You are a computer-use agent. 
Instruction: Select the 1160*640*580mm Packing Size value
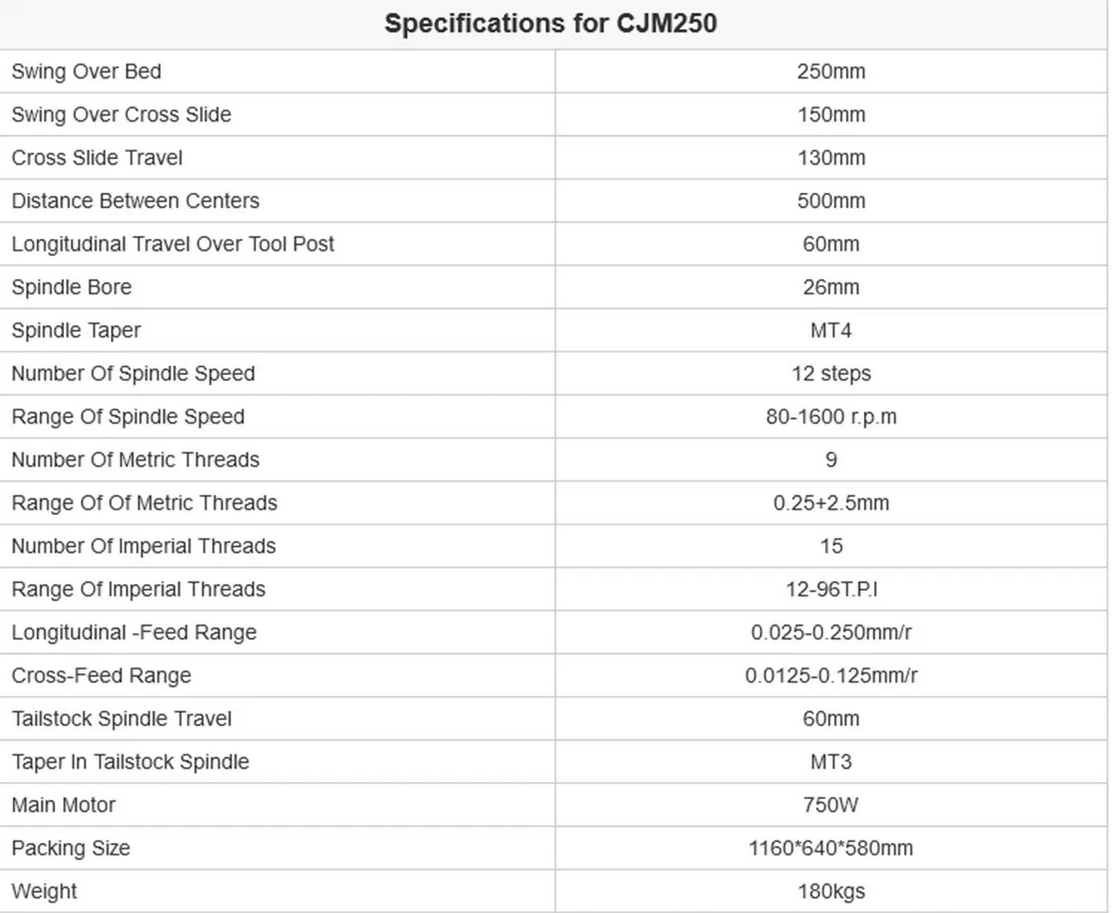(x=831, y=848)
